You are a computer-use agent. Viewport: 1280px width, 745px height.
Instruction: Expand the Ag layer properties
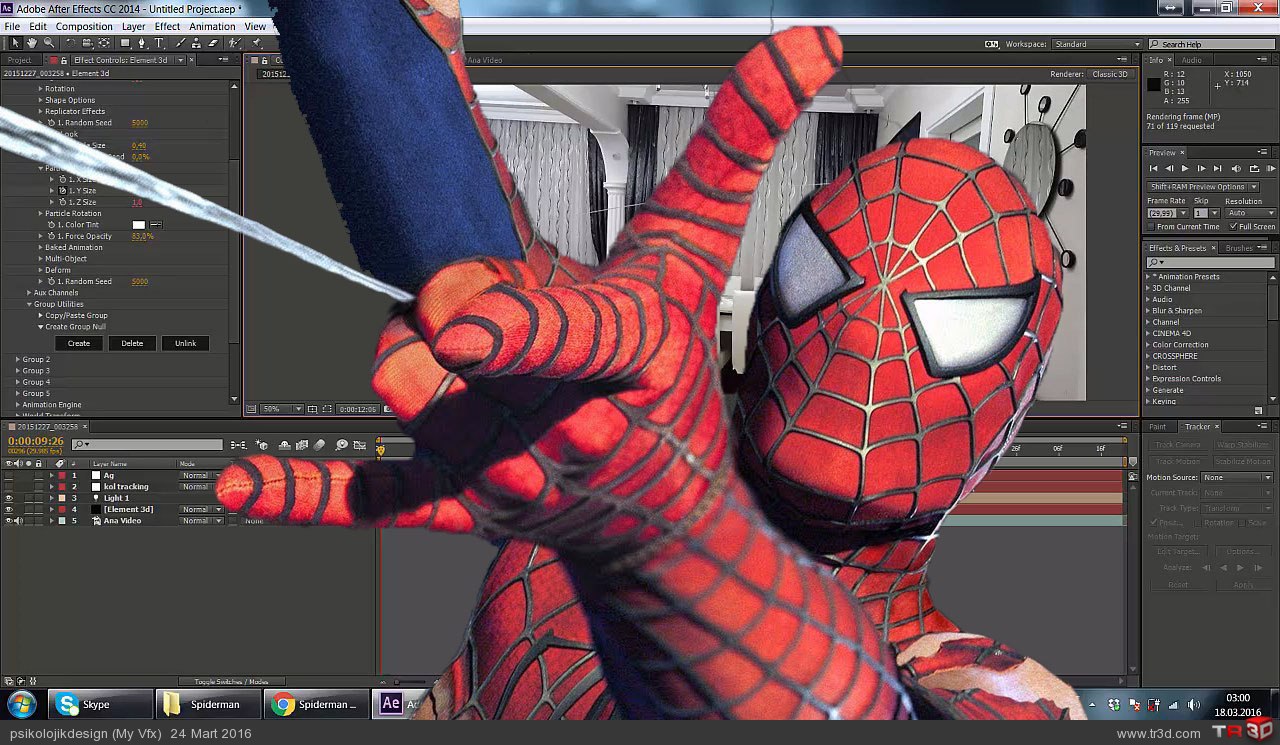coord(52,476)
